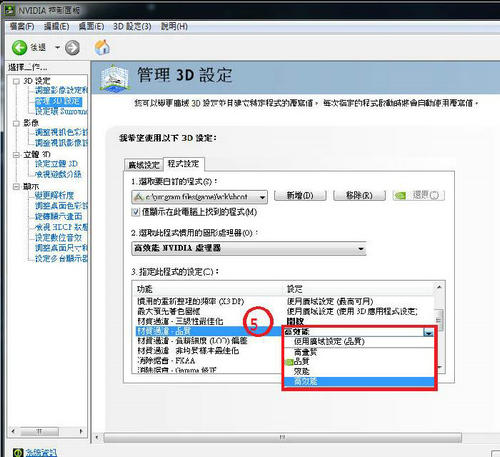Image resolution: width=500 pixels, height=457 pixels.
Task: Open 調整視訊影像設定 in the tree
Action: click(x=61, y=143)
